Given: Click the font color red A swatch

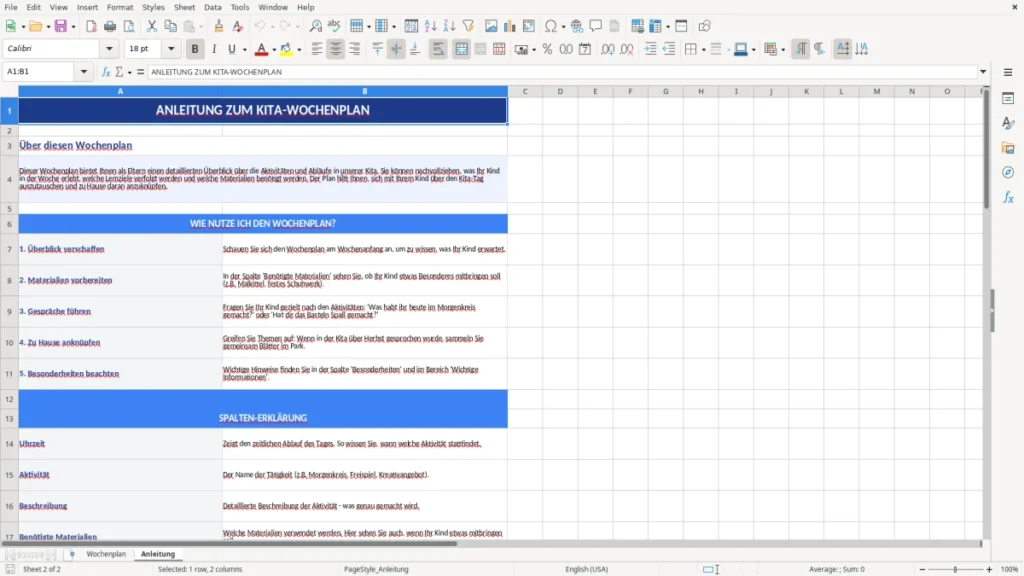Looking at the screenshot, I should pyautogui.click(x=261, y=49).
